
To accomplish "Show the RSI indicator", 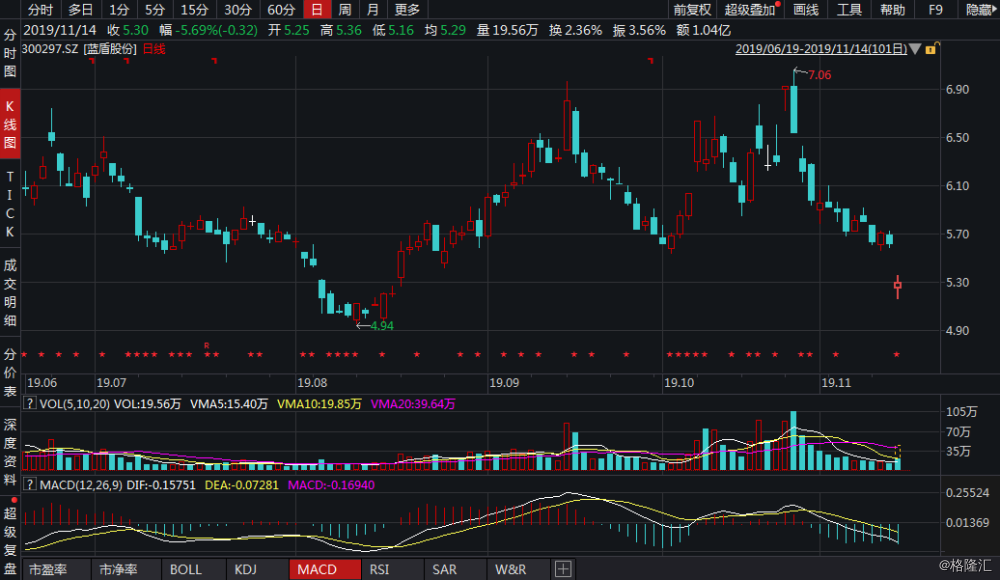I will click(379, 569).
